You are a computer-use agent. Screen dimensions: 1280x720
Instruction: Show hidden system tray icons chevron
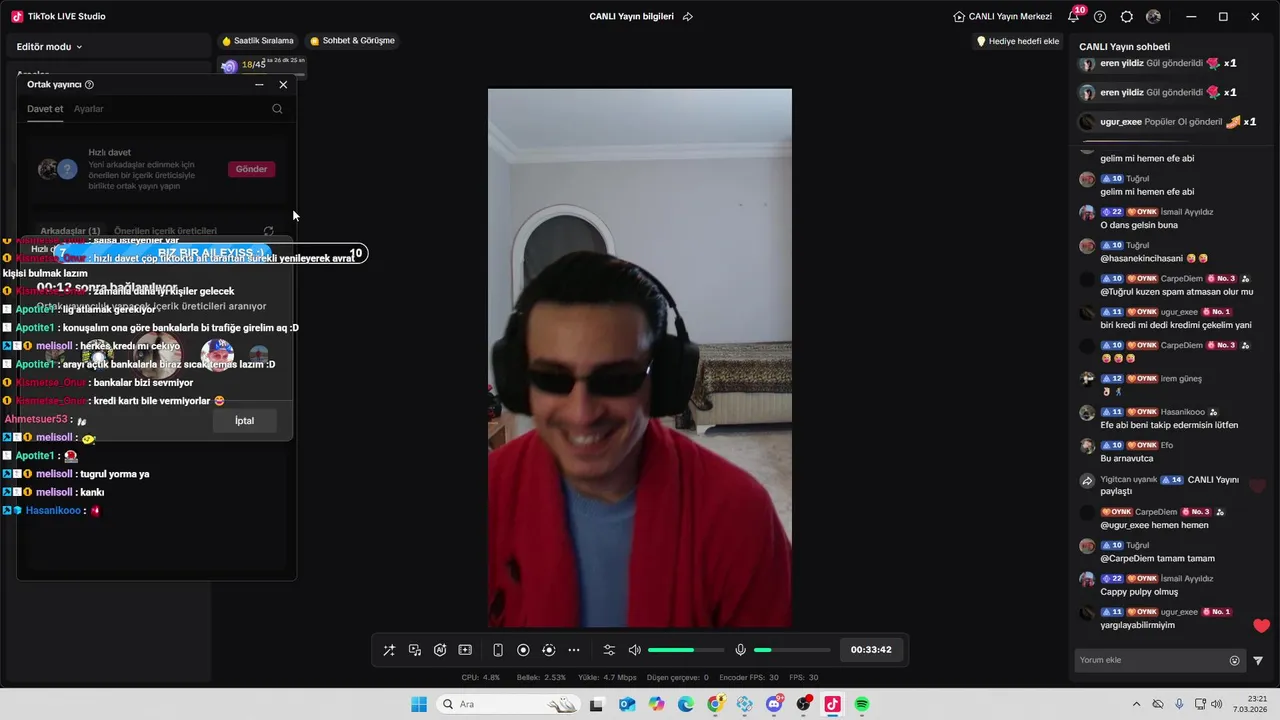1136,704
